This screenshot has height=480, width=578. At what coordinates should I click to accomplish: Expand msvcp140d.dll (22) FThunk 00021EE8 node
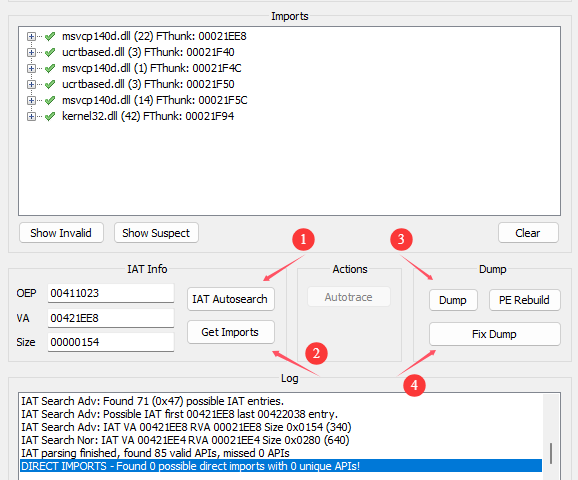[31, 36]
